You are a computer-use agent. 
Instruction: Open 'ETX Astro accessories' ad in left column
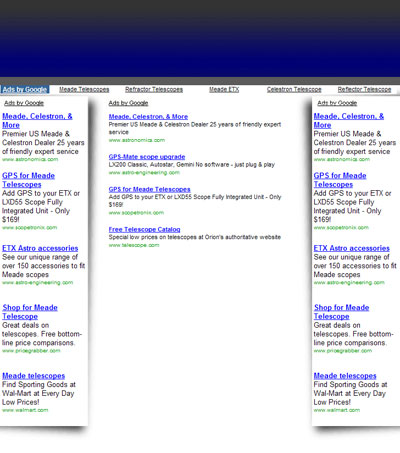[x=40, y=248]
